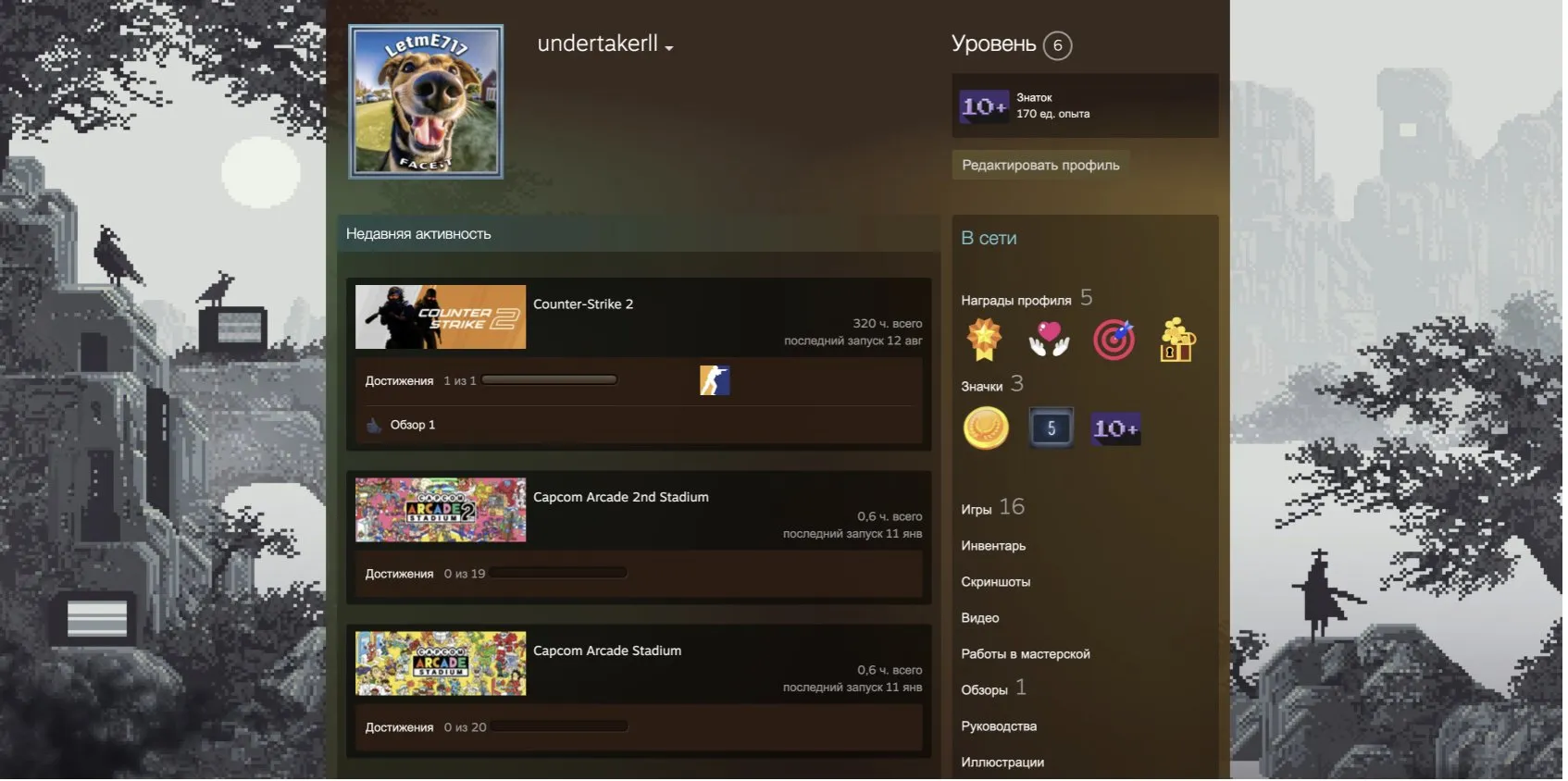The height and width of the screenshot is (781, 1568).
Task: Click the Награды профиля heading link
Action: click(1016, 301)
